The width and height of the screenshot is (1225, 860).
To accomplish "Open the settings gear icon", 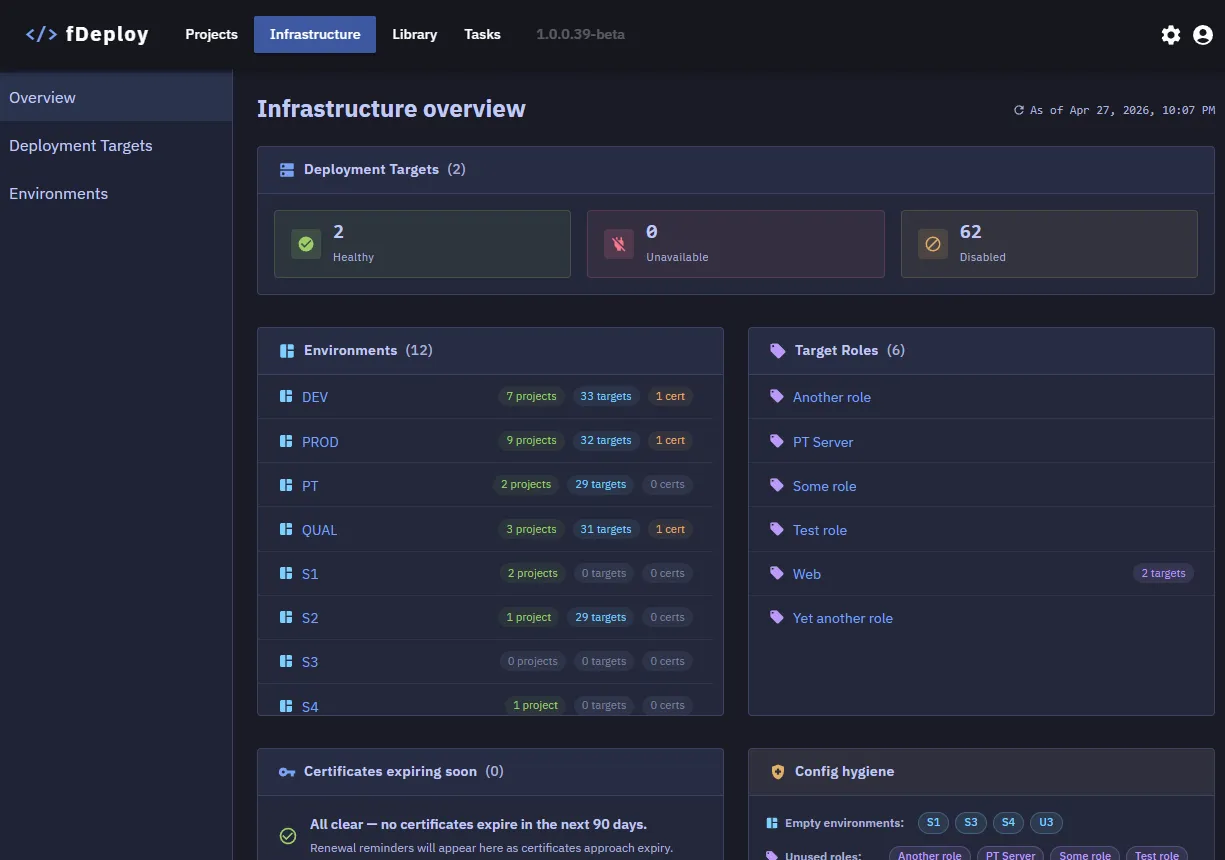I will (x=1170, y=35).
